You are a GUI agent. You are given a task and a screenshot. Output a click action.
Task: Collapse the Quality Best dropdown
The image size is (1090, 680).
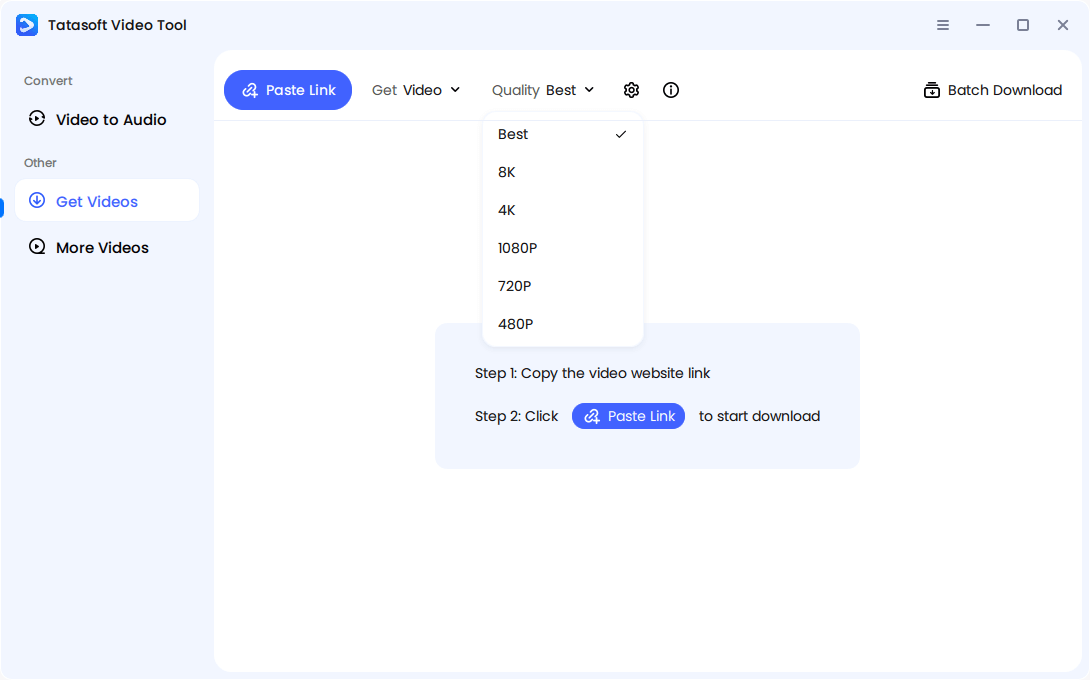point(543,90)
